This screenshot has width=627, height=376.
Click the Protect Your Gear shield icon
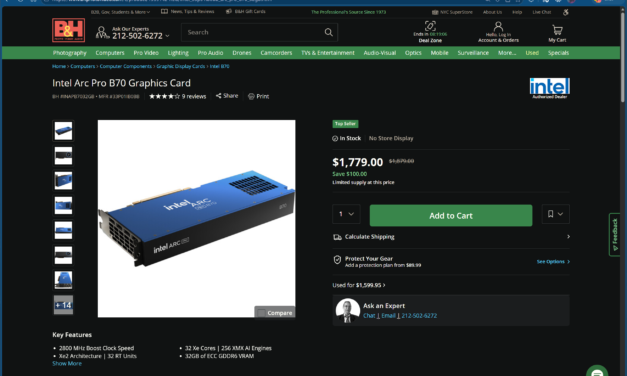click(337, 260)
